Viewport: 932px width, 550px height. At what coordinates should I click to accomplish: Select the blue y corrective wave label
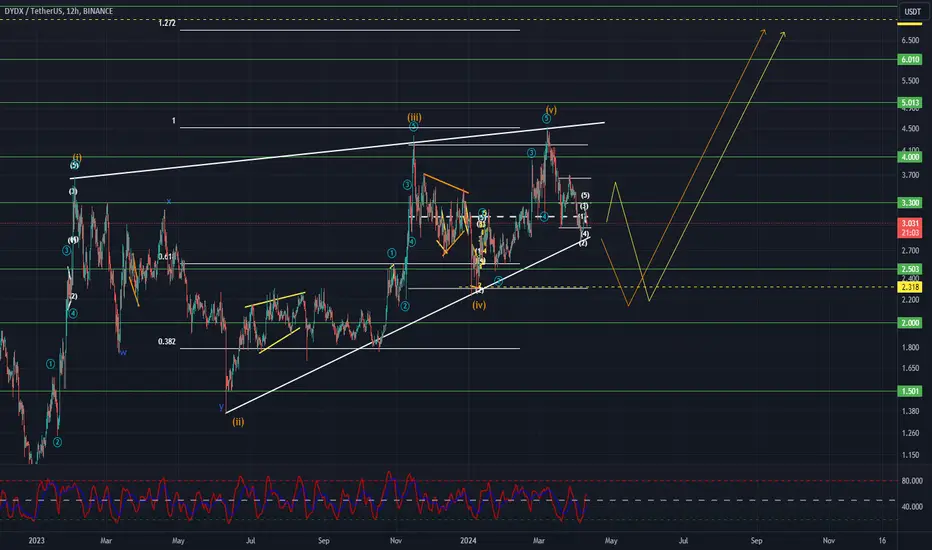[x=221, y=407]
